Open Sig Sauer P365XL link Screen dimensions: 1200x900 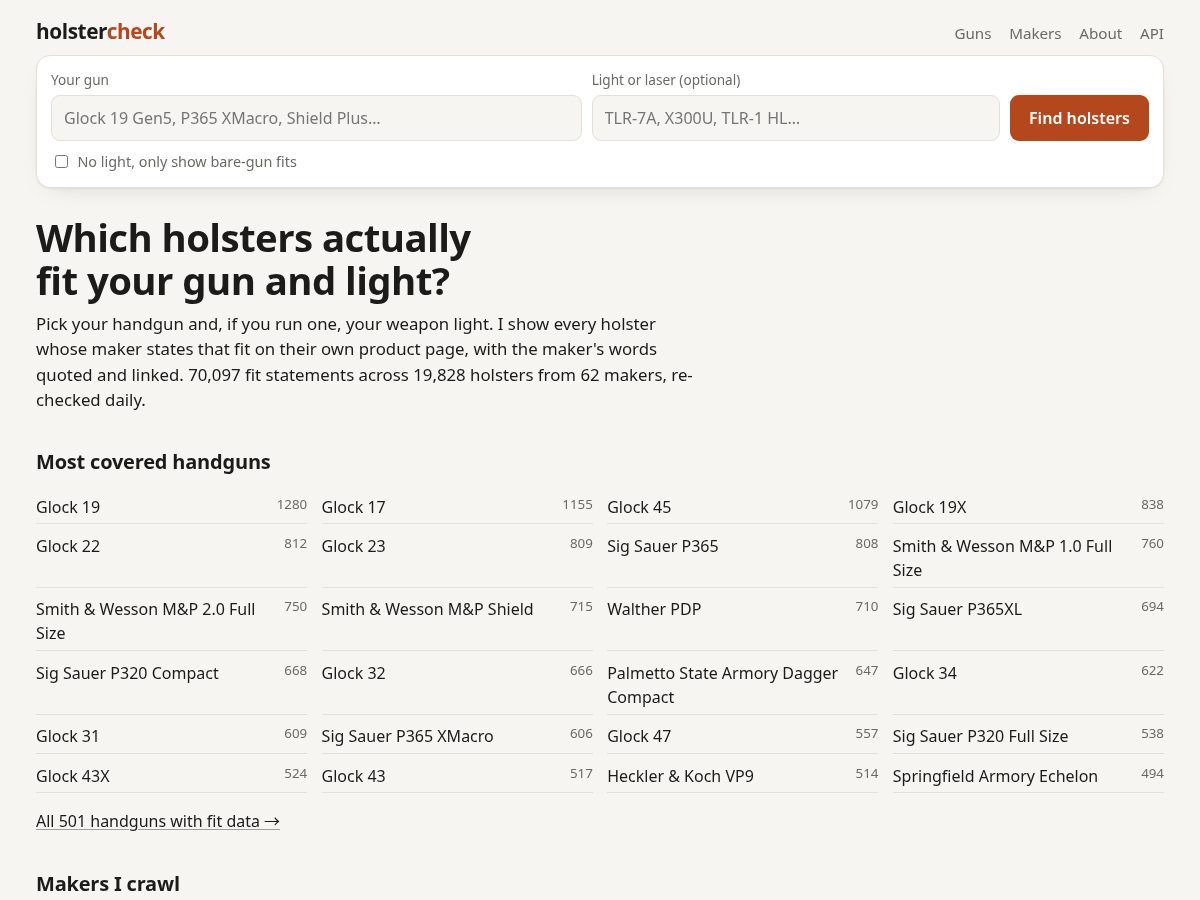click(957, 609)
